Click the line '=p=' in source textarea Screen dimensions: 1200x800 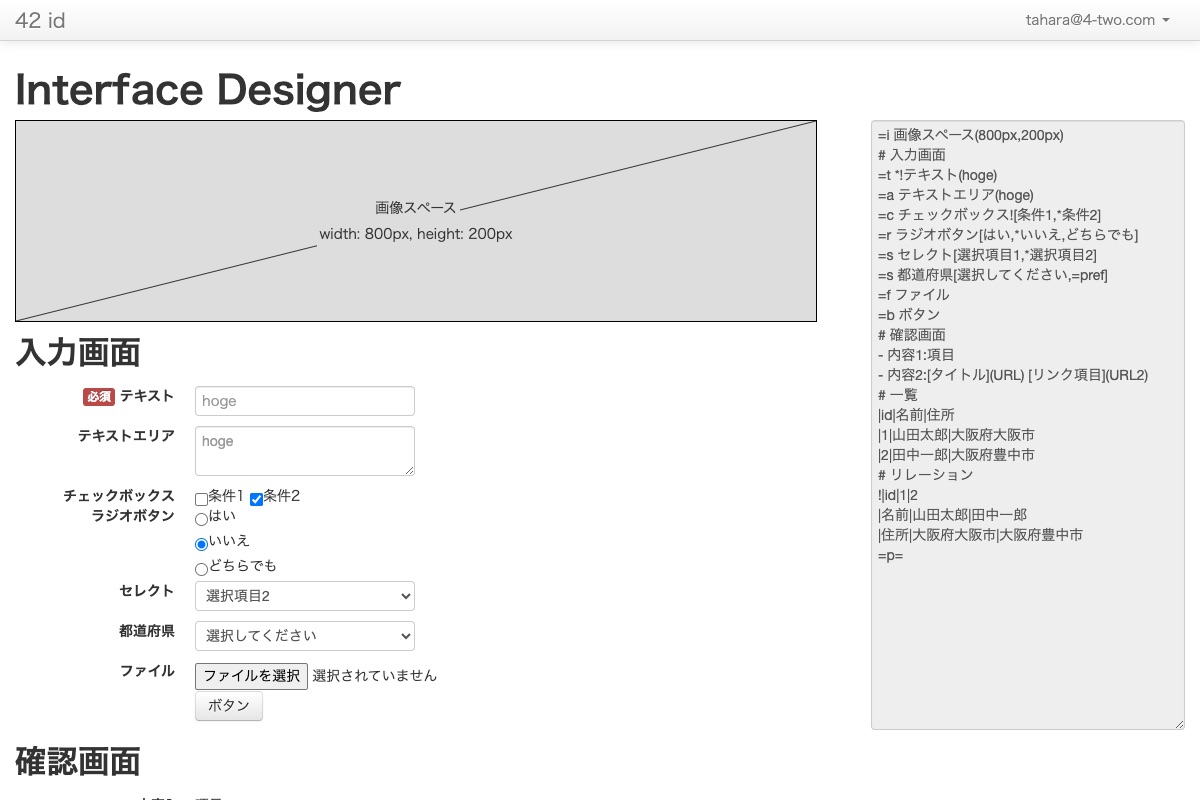click(891, 555)
